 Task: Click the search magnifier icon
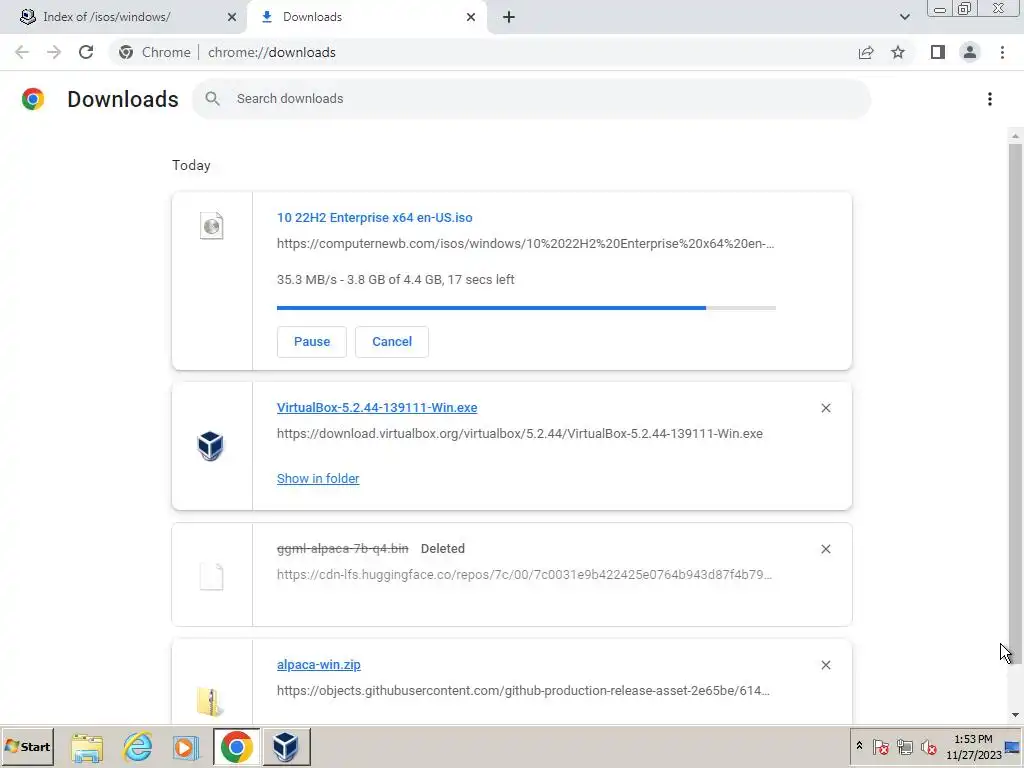(x=212, y=99)
